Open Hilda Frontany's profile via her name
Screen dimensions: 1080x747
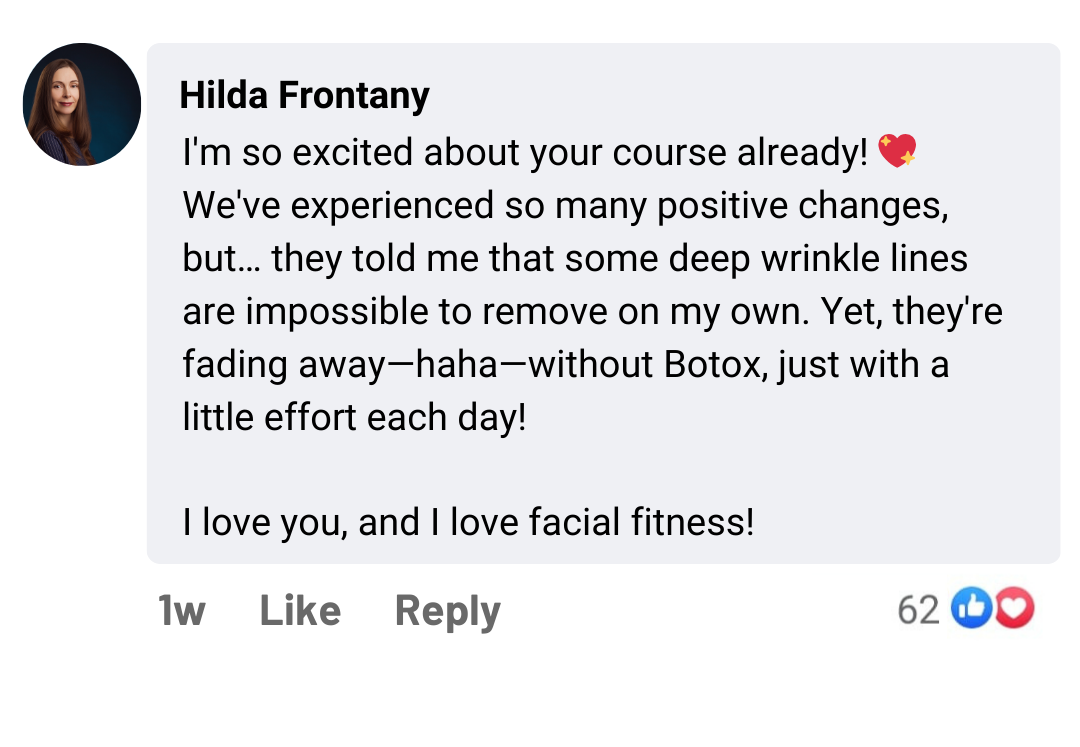pyautogui.click(x=304, y=95)
